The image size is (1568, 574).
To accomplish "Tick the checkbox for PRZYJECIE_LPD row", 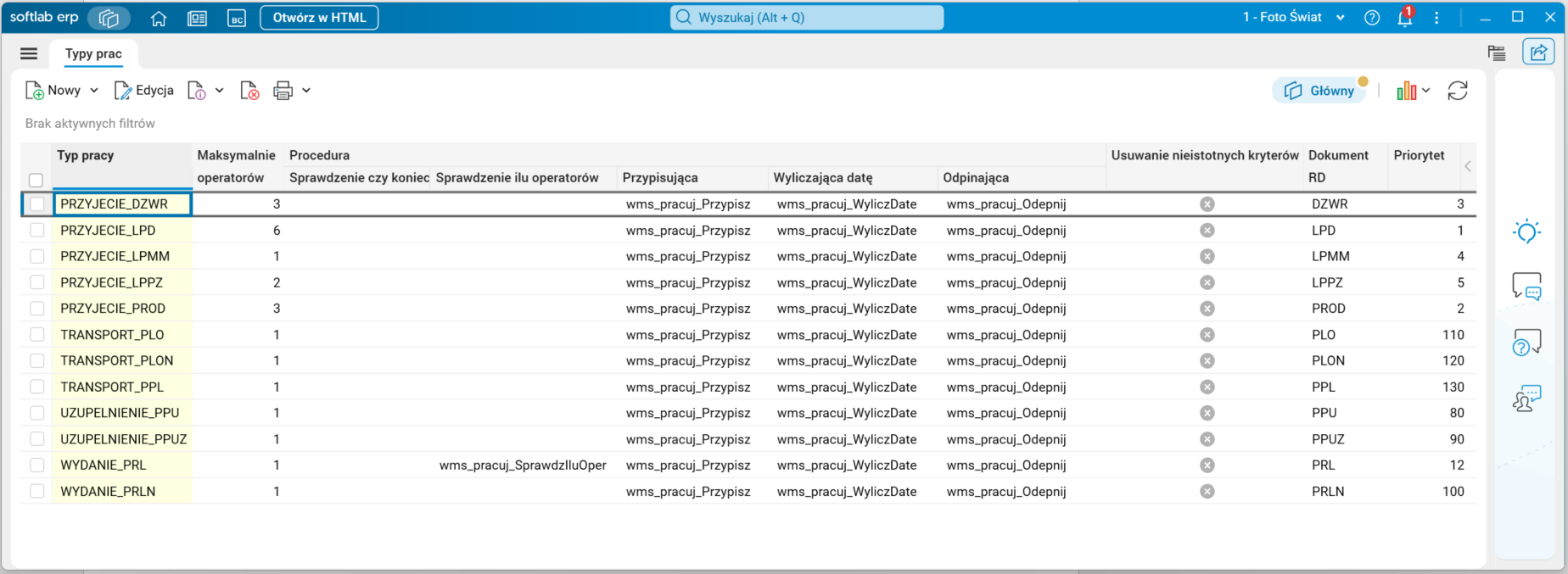I will 36,230.
